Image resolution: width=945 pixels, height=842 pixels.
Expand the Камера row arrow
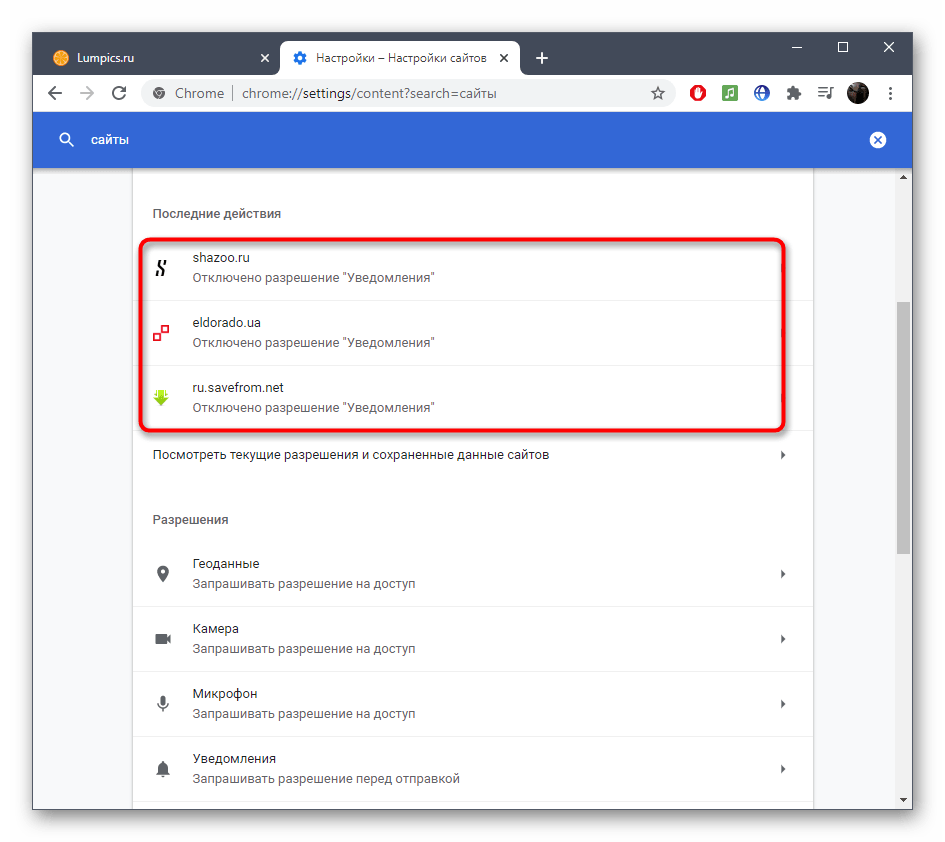point(783,639)
